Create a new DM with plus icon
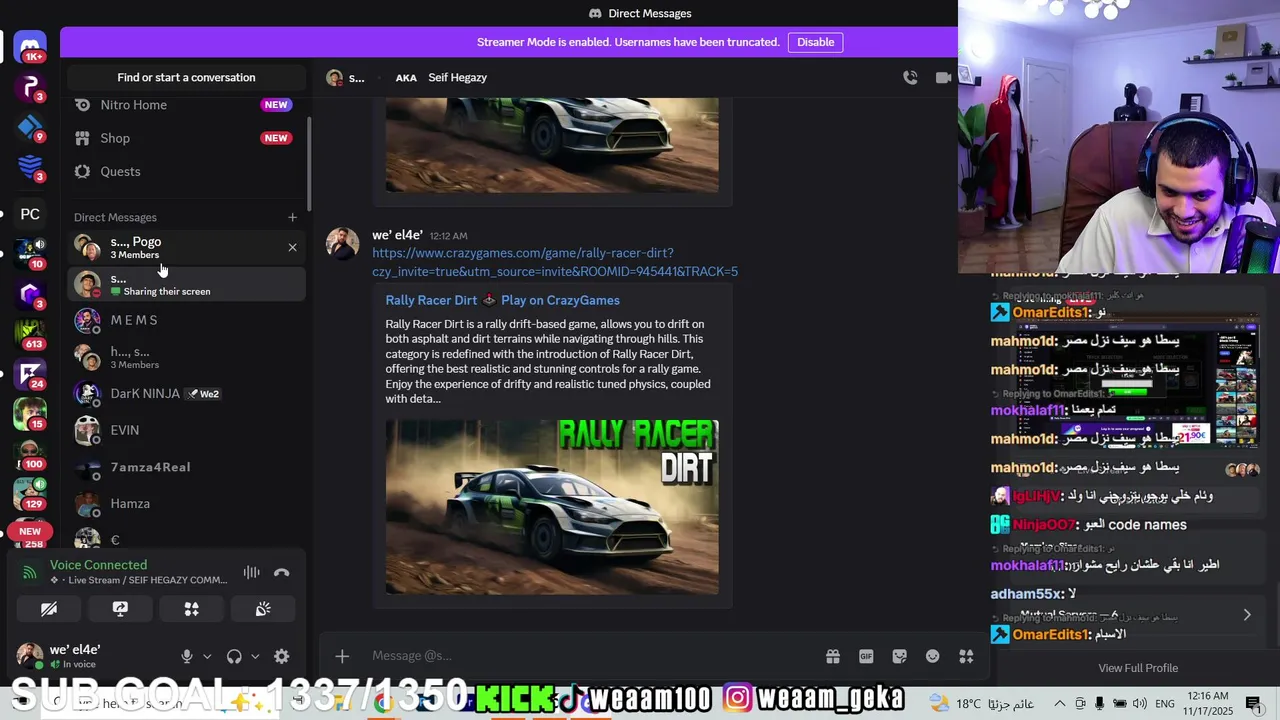 click(292, 217)
